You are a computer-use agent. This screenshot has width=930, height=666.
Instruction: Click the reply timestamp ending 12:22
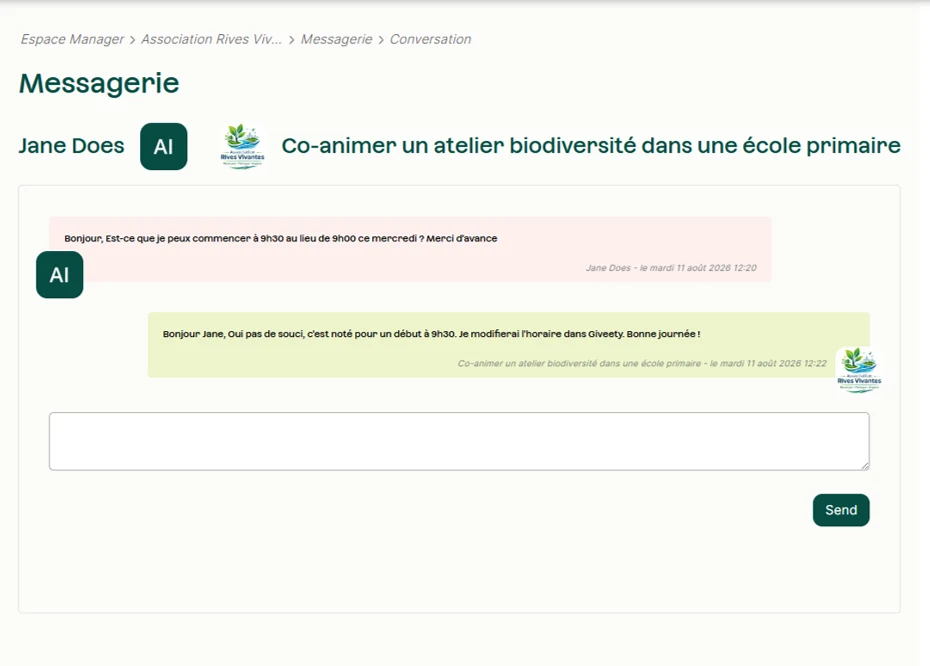(x=642, y=364)
